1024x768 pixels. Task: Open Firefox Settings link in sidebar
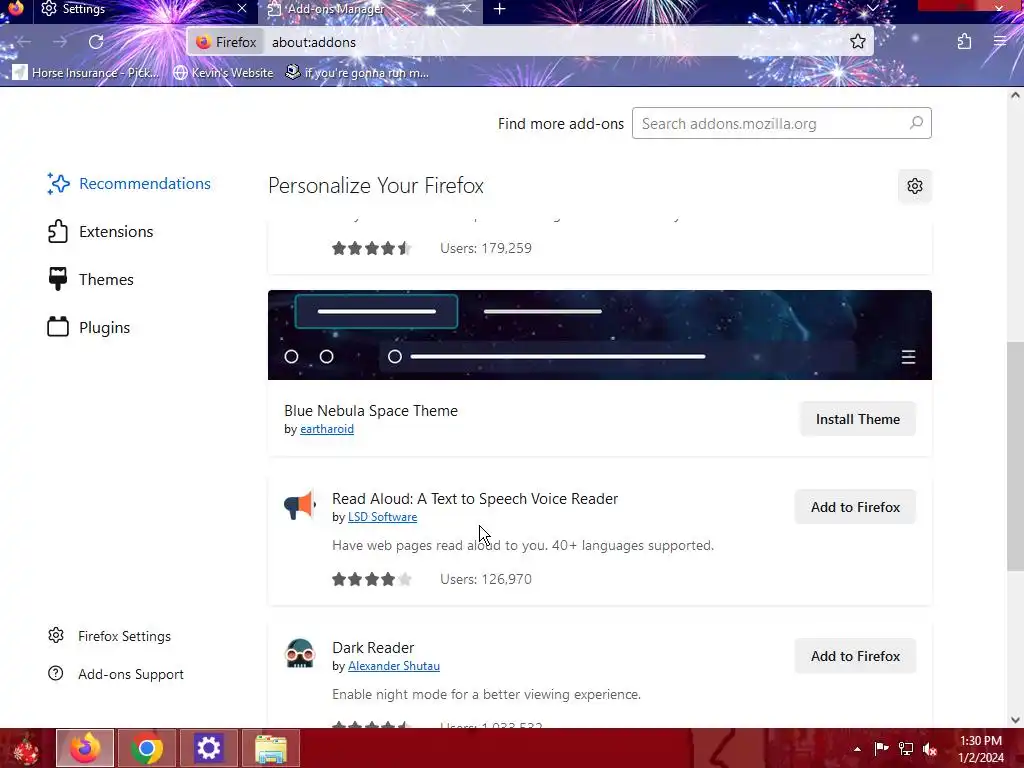110,636
